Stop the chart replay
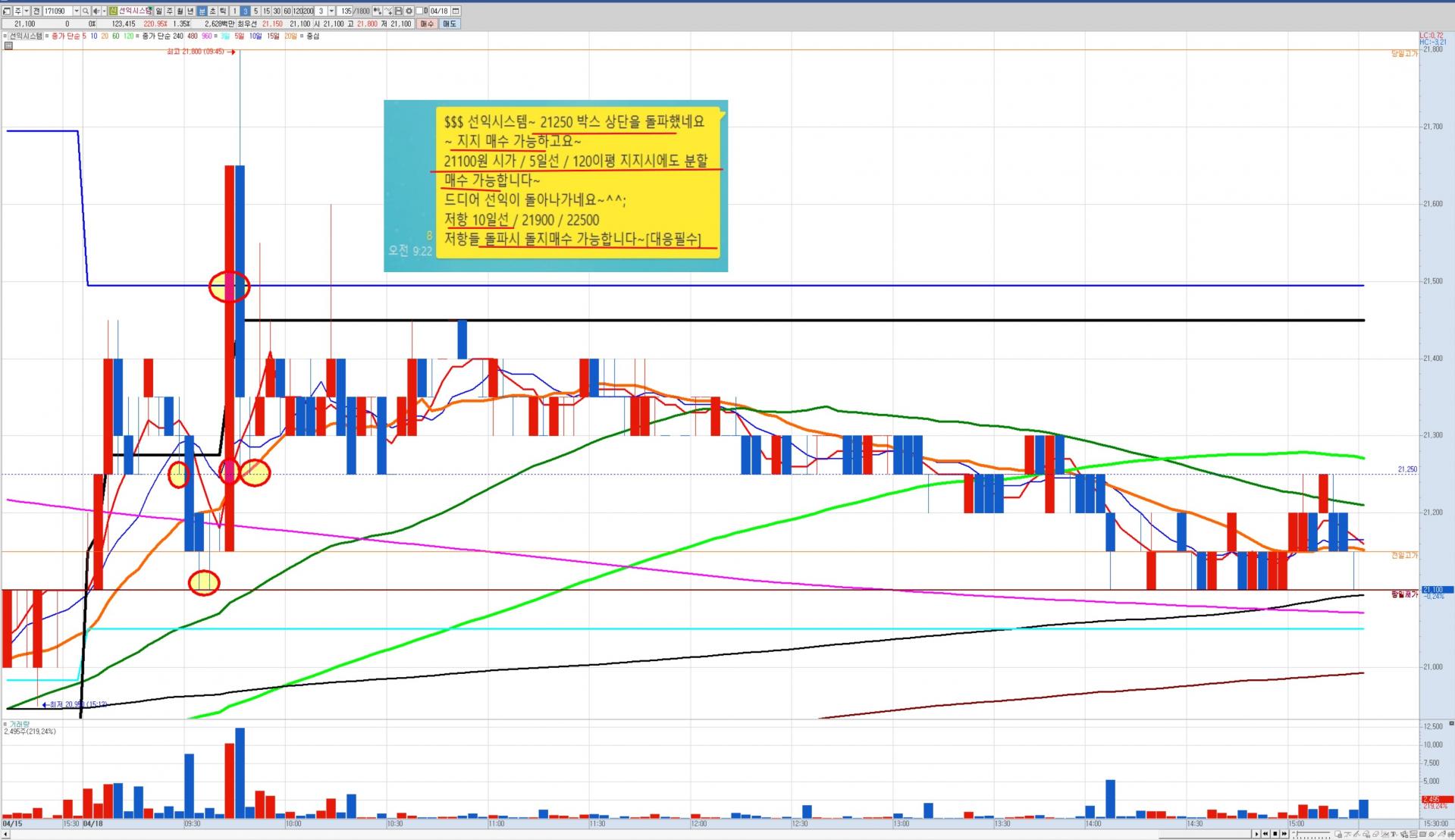 (1275, 834)
